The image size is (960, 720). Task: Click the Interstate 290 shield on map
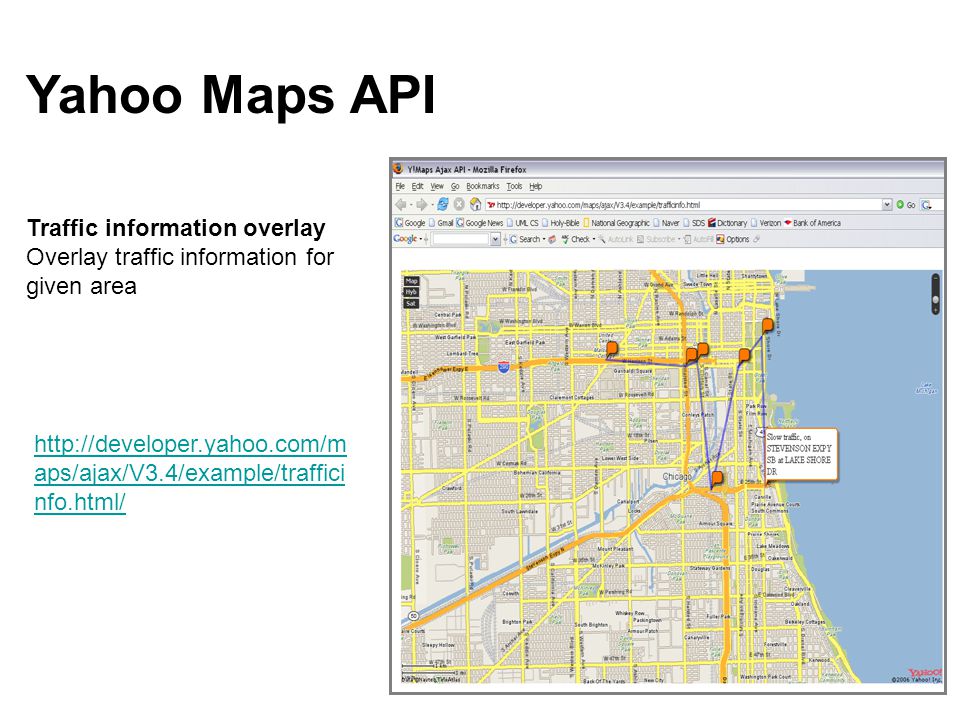[x=503, y=367]
